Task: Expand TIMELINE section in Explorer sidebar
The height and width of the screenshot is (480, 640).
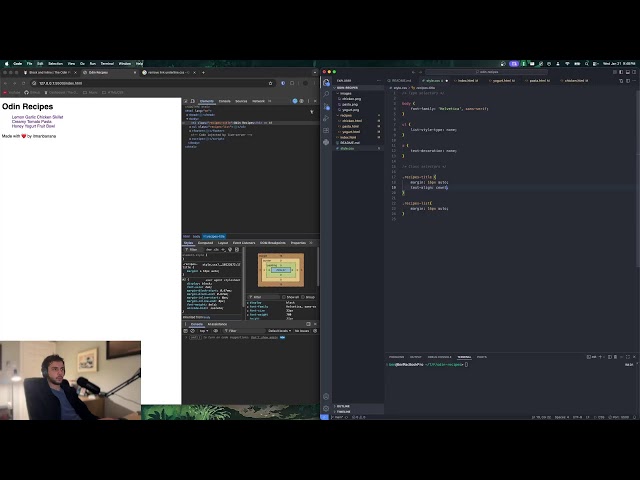Action: [x=358, y=412]
